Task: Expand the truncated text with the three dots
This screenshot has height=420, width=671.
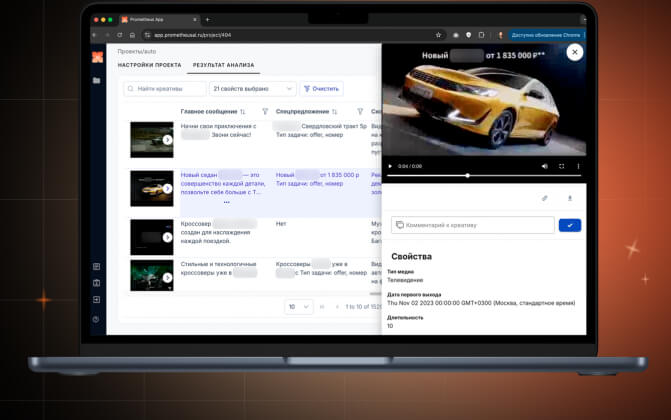Action: coord(226,202)
